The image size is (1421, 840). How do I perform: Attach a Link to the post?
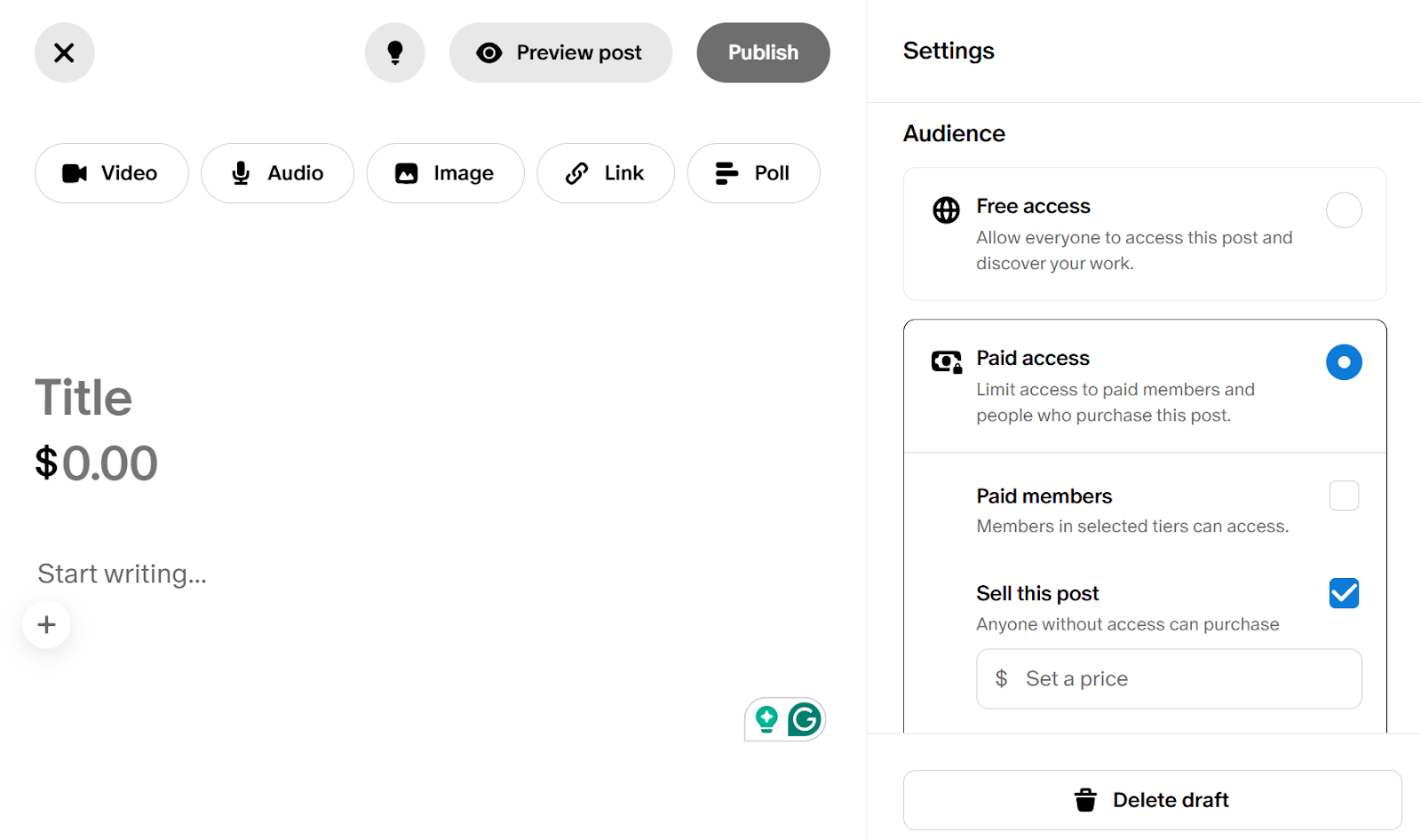[606, 173]
